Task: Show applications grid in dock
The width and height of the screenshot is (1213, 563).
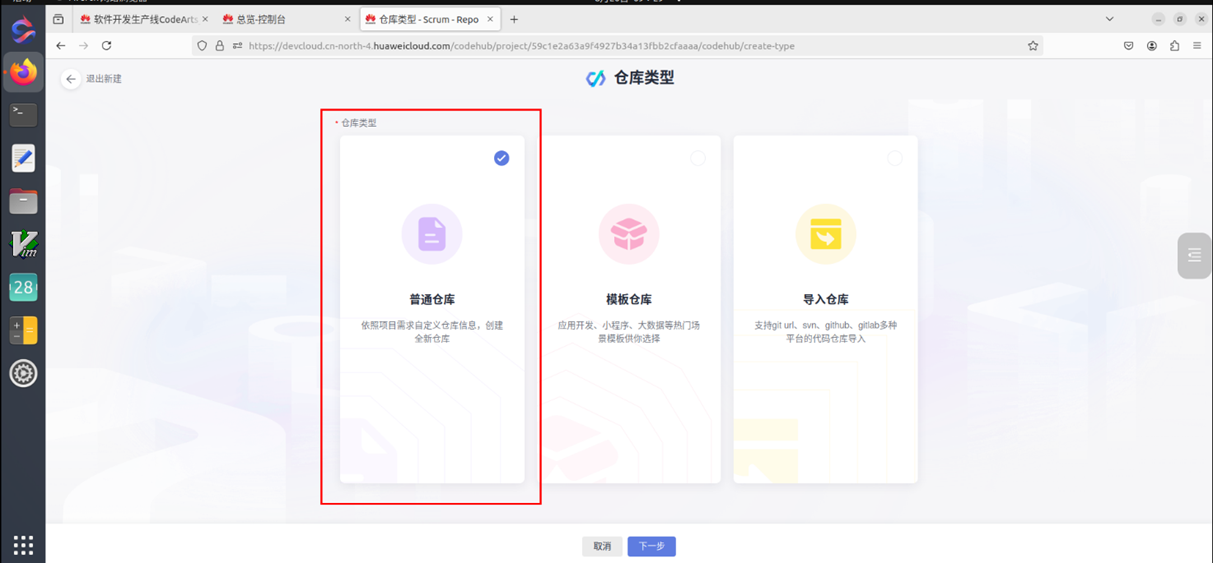Action: [x=23, y=545]
